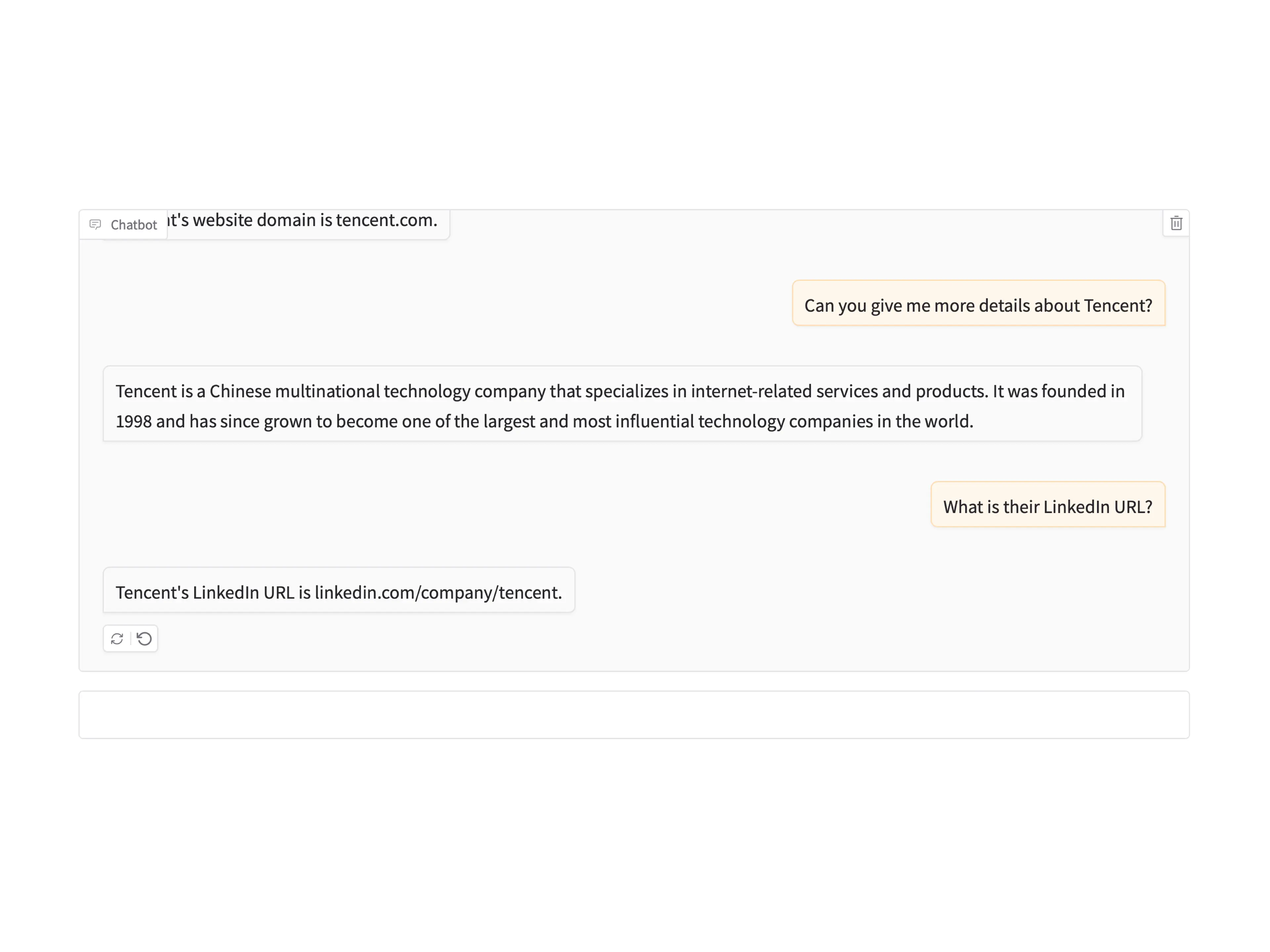Click the retry button group container
The image size is (1270, 952).
click(130, 638)
